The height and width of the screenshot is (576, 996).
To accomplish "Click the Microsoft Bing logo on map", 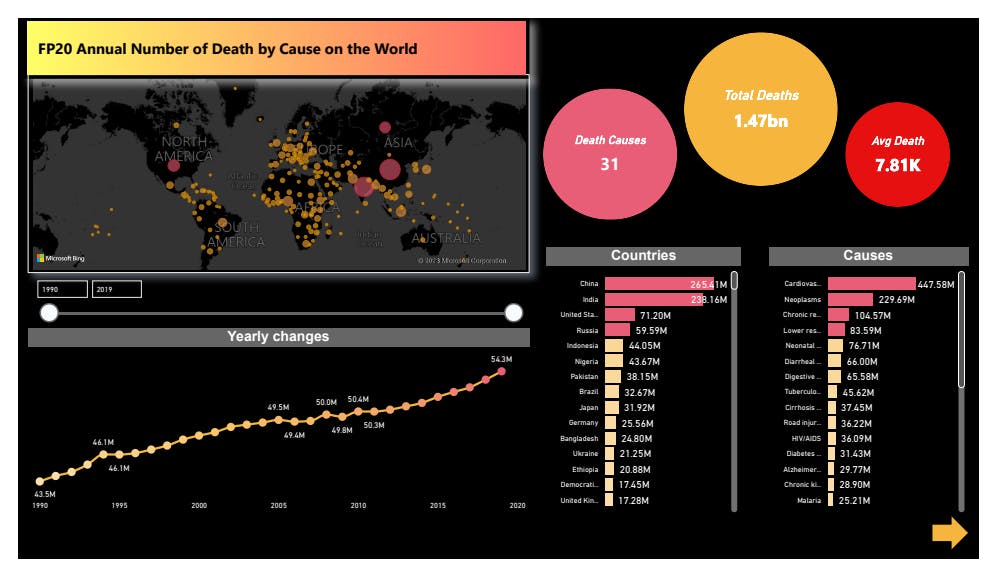I will [x=61, y=258].
